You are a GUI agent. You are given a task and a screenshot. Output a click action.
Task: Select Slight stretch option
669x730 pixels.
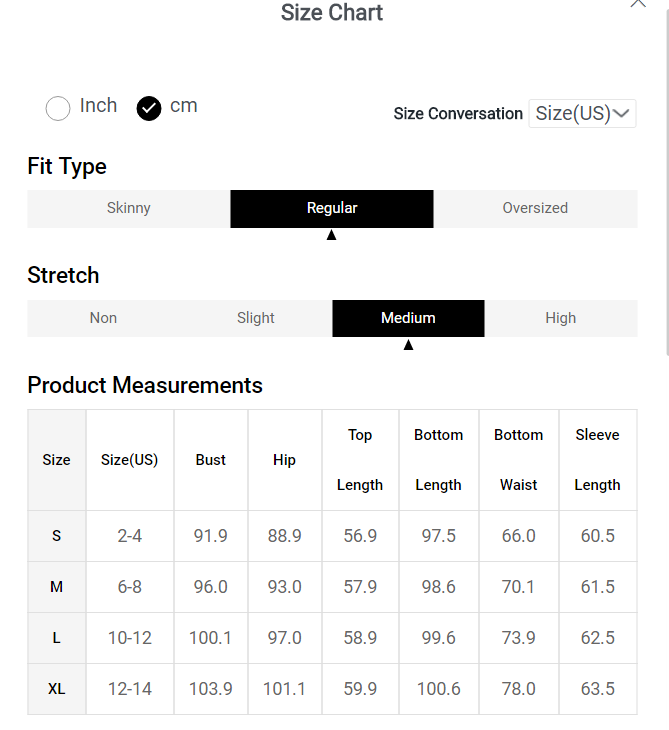click(x=256, y=318)
